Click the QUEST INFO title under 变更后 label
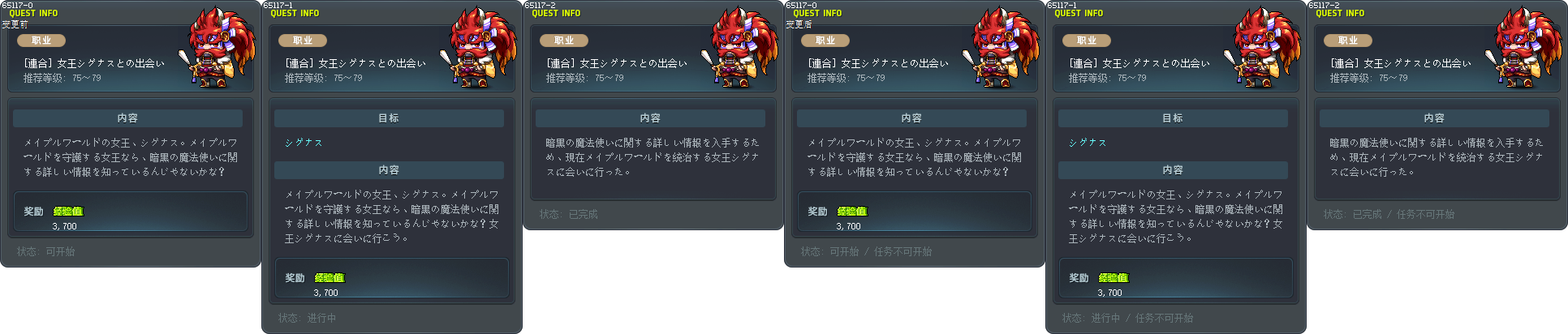The image size is (1568, 334). point(817,13)
